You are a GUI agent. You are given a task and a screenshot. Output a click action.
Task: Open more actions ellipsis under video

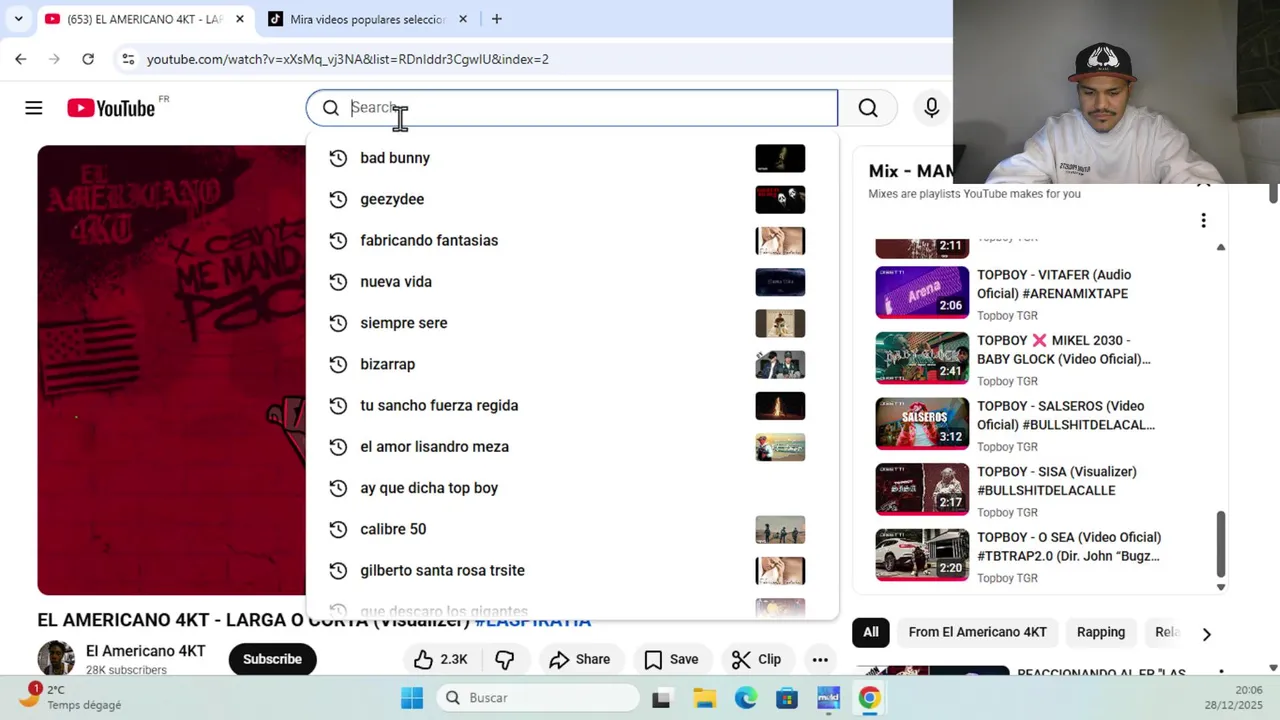coord(820,659)
